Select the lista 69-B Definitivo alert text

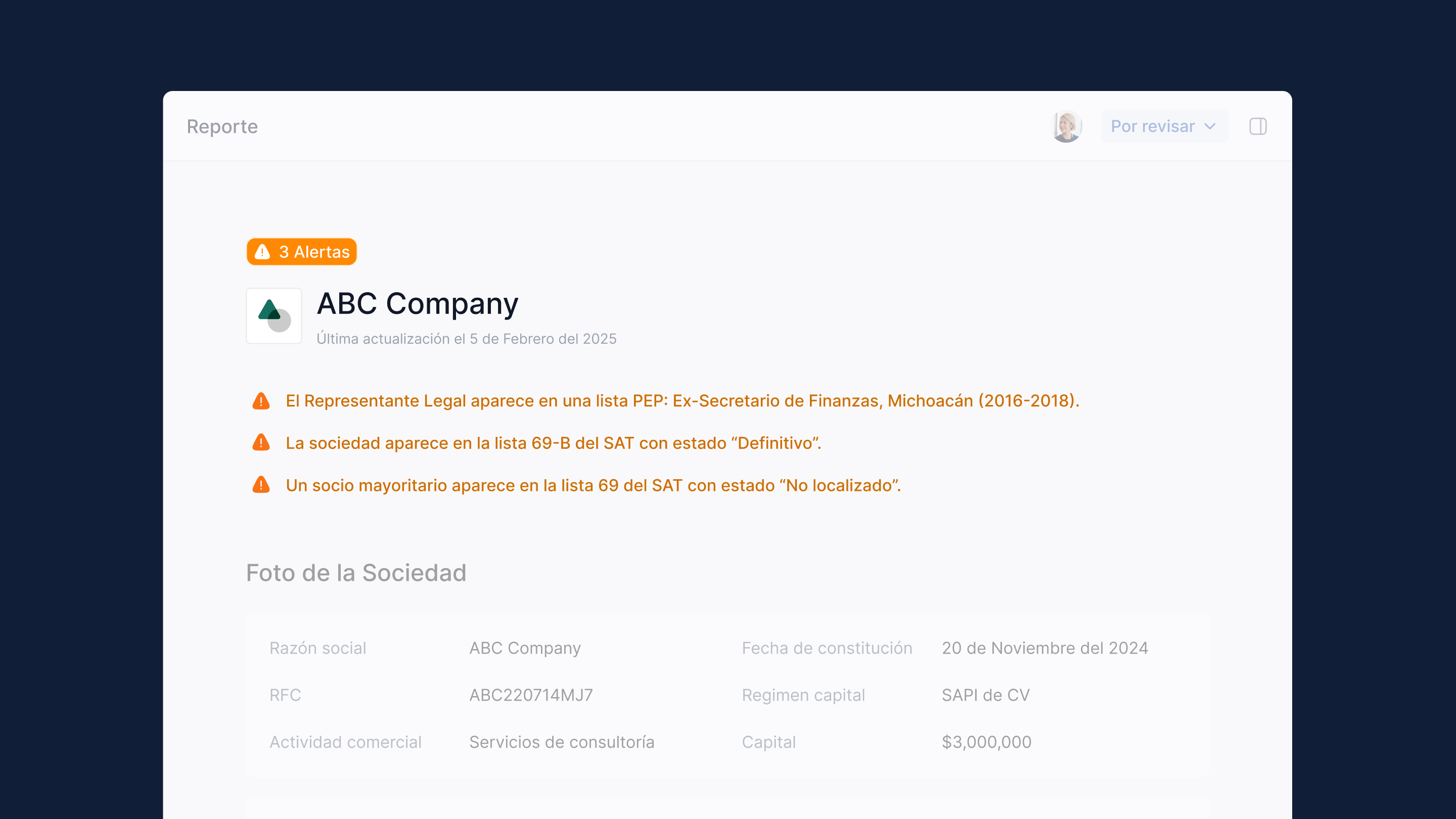point(554,443)
